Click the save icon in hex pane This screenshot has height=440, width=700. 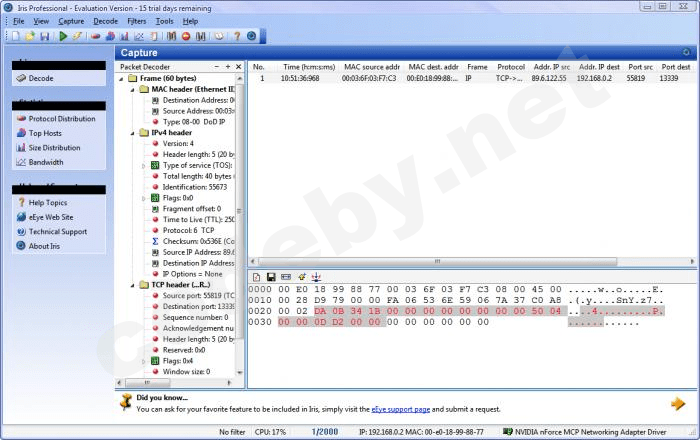(270, 277)
